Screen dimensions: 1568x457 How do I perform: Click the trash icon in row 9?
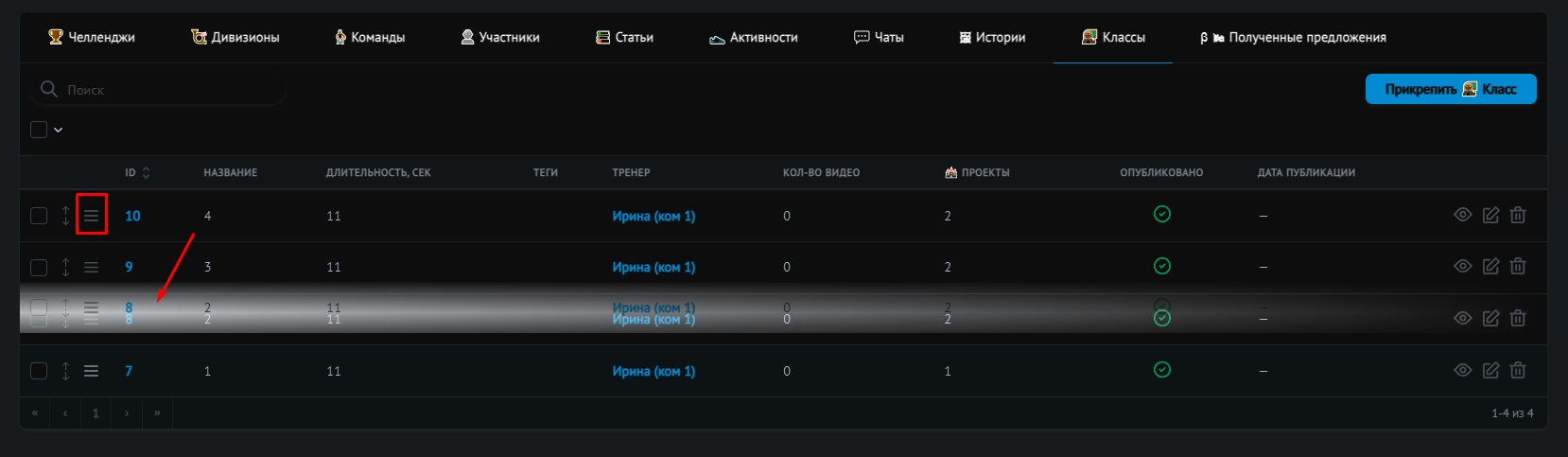[1518, 267]
